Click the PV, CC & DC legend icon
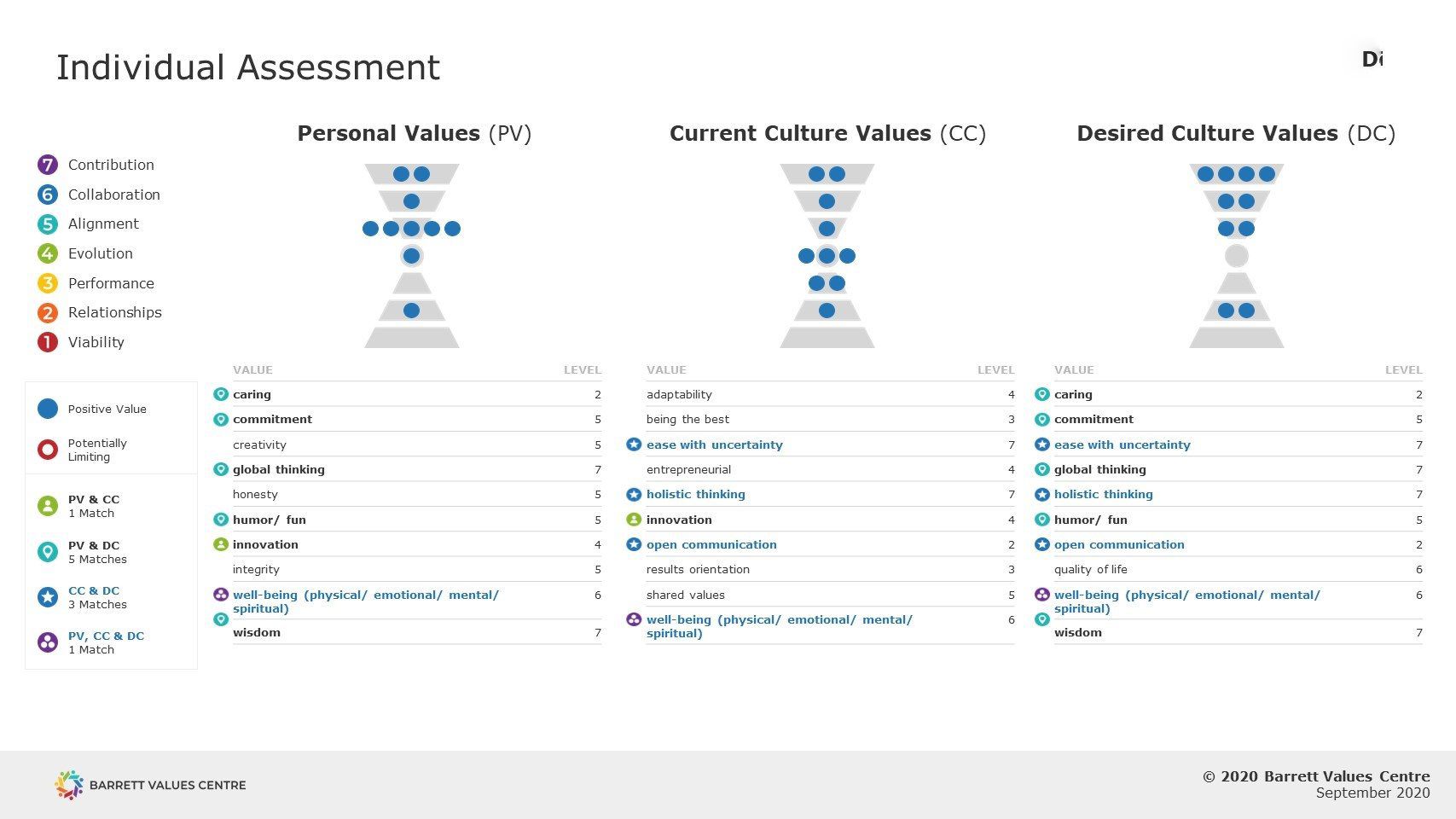This screenshot has height=819, width=1456. (x=48, y=642)
